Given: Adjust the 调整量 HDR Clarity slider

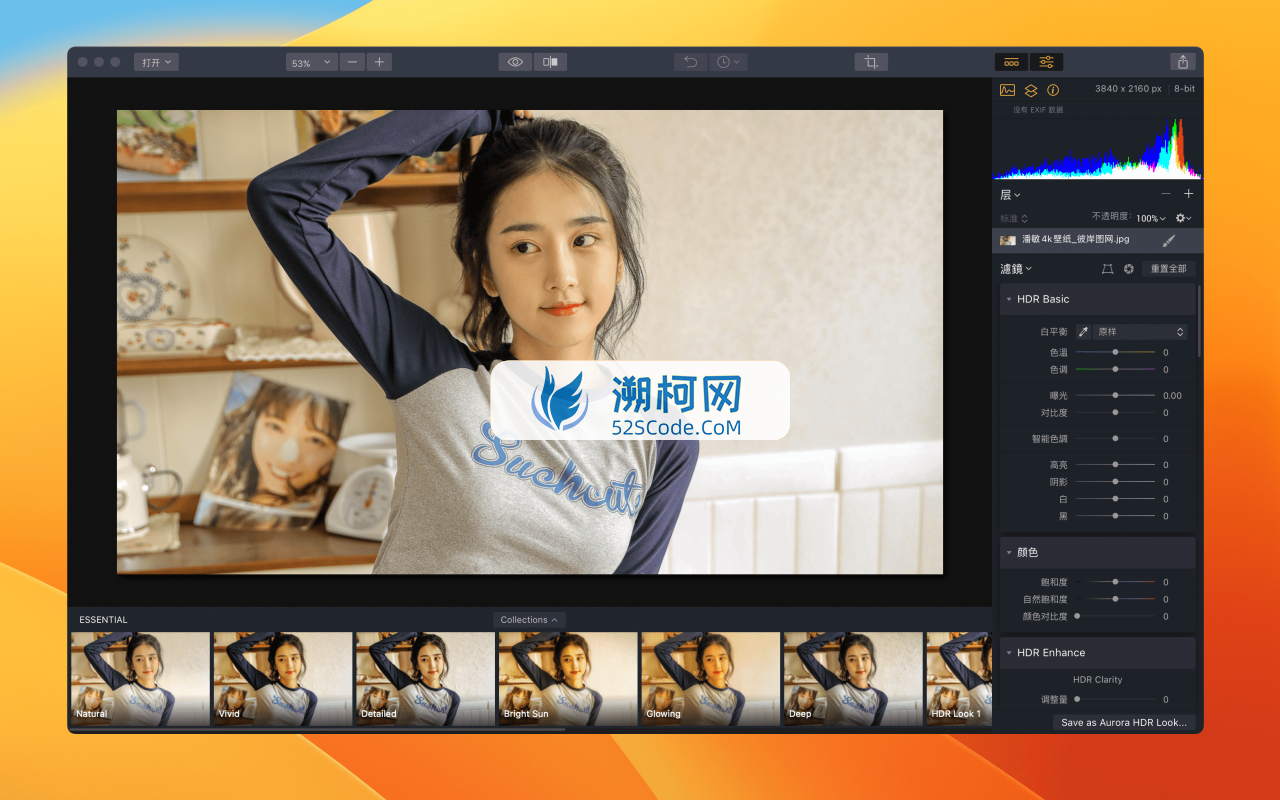Looking at the screenshot, I should tap(1115, 699).
